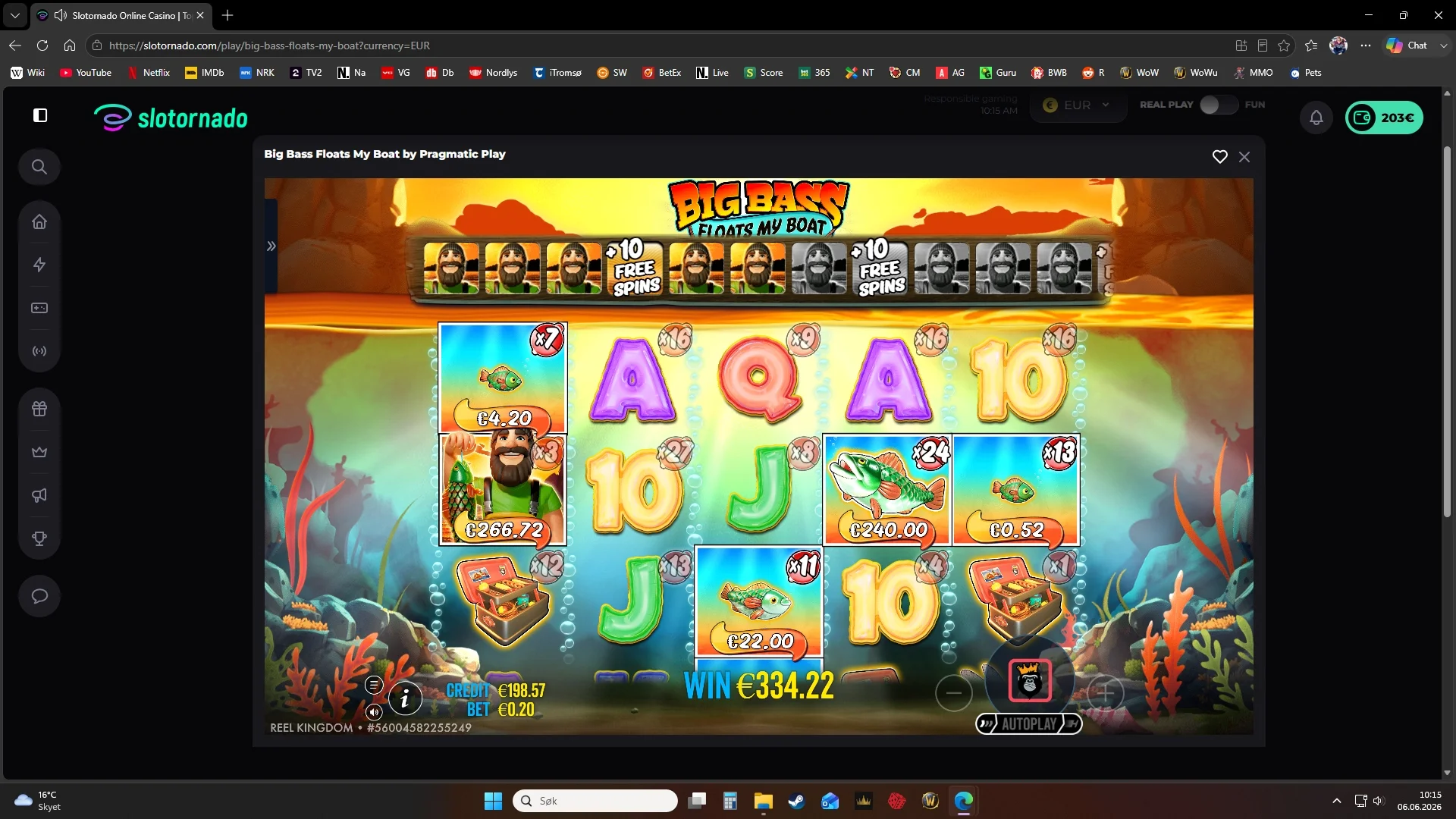Open the Autoplay options
Viewport: 1456px width, 819px height.
tap(1029, 724)
